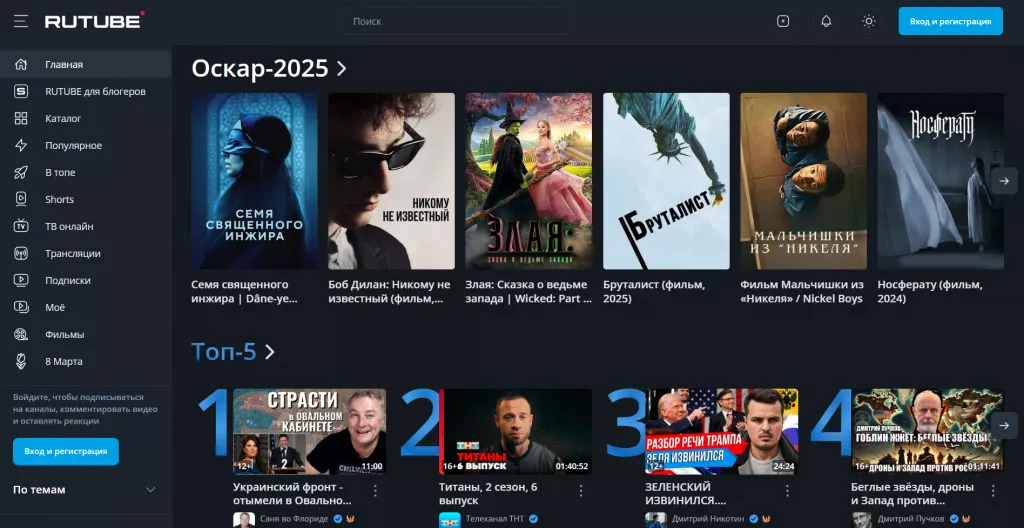Click Вход и регистрация in header

(x=950, y=22)
